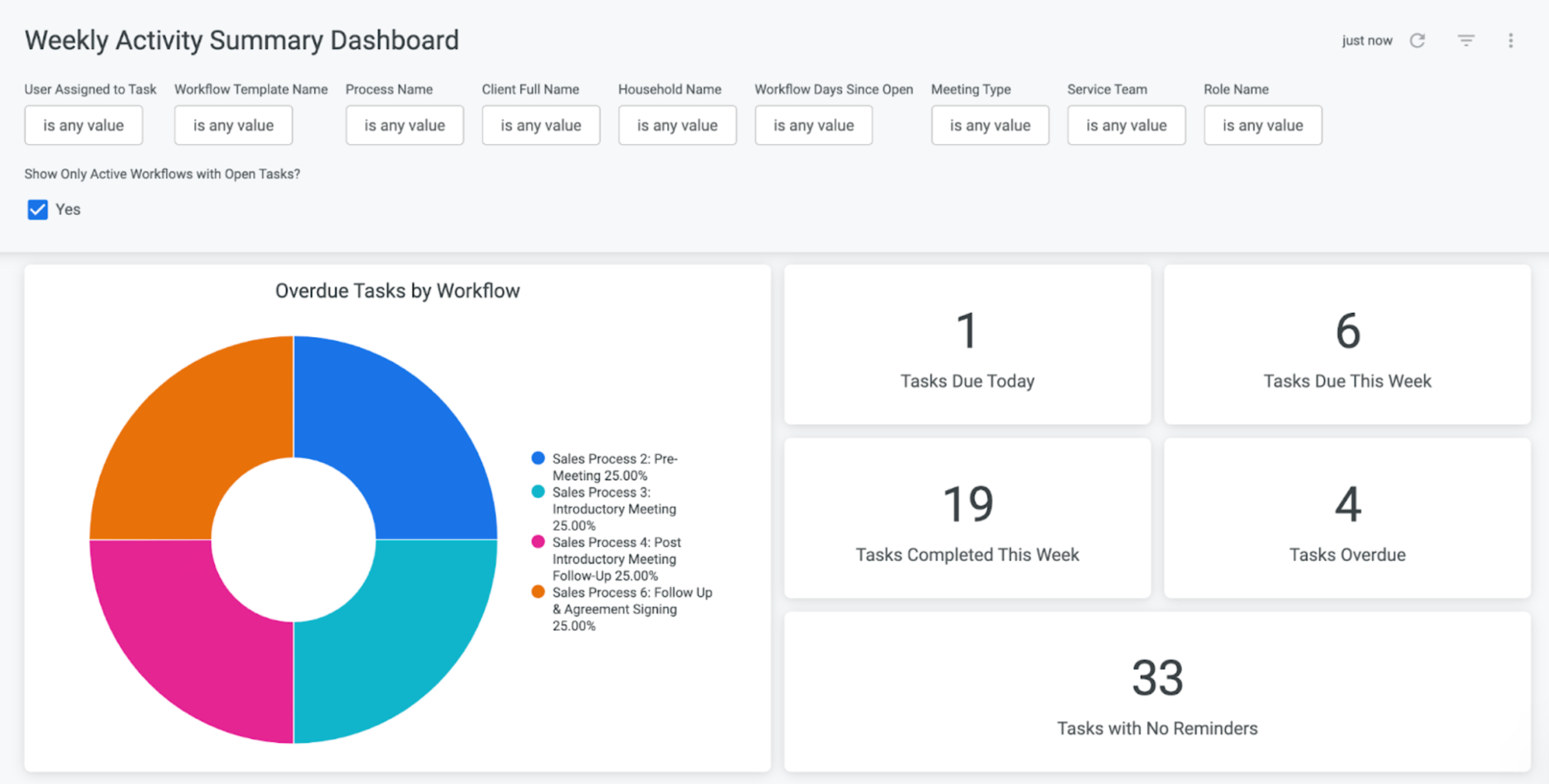
Task: Open Meeting Type filter value
Action: pos(990,125)
